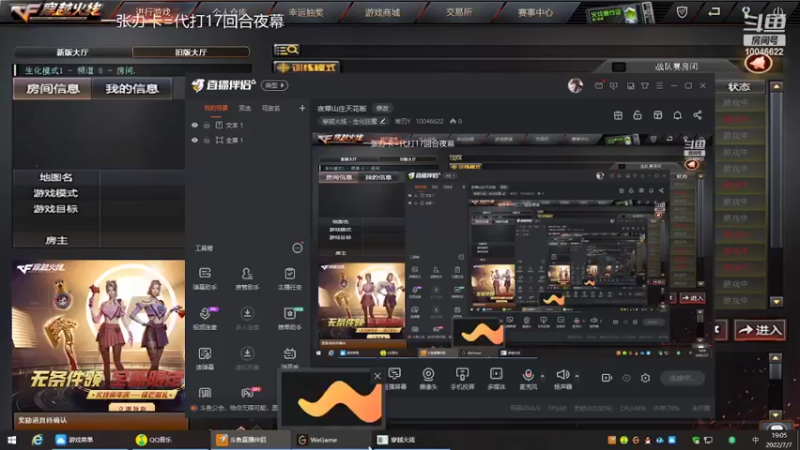800x450 pixels.
Task: Click the room search icon in CrossFire
Action: point(286,50)
